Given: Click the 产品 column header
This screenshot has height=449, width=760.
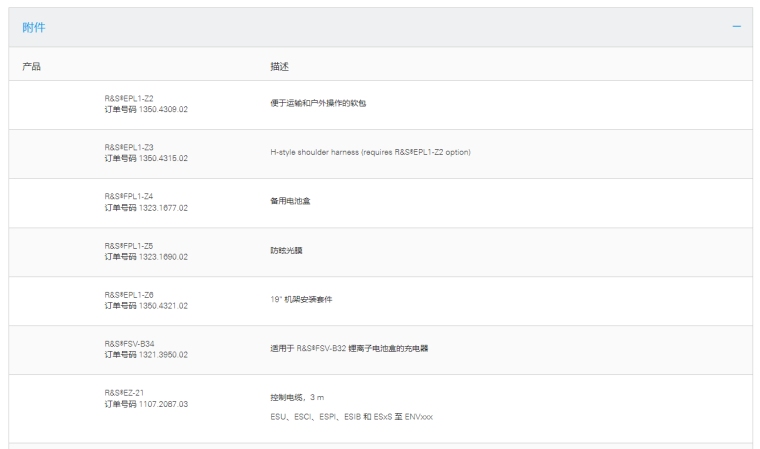Looking at the screenshot, I should coord(32,66).
